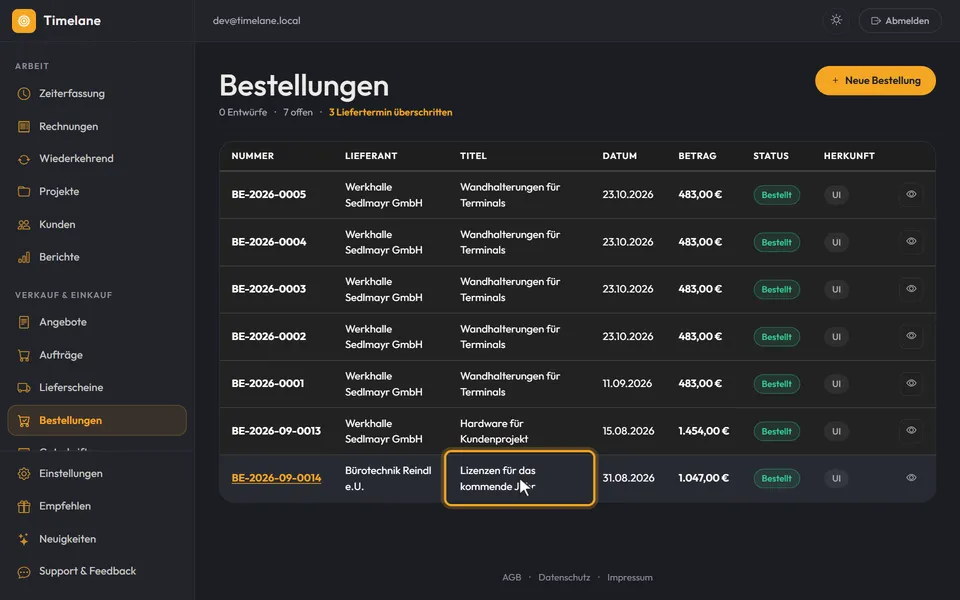The image size is (960, 600).
Task: Click the BETRAG column header
Action: pos(697,156)
